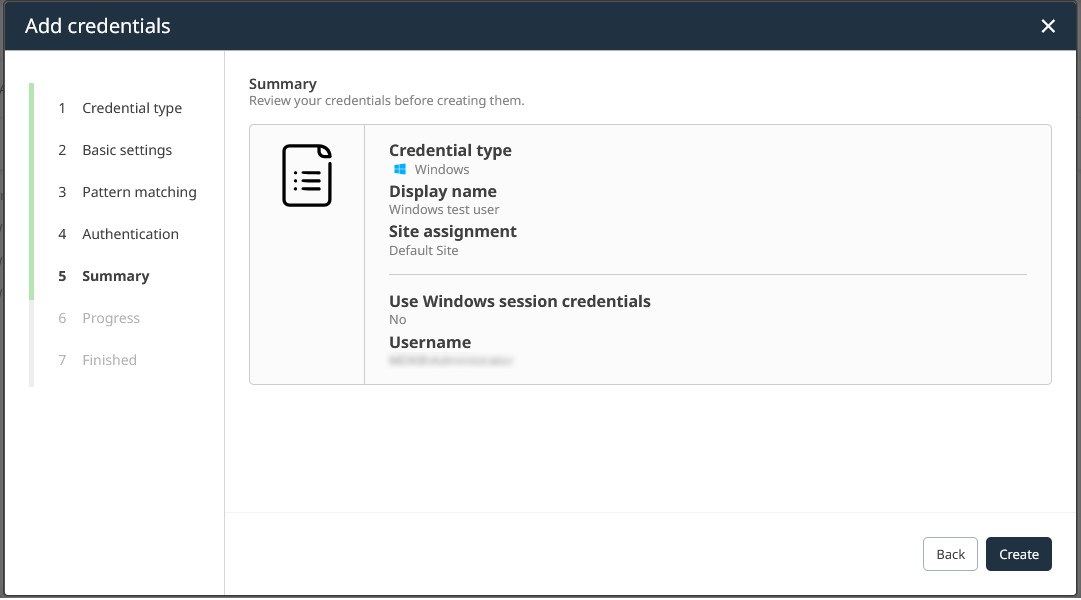1081x600 pixels.
Task: Select the Summary step in sidebar
Action: coord(115,276)
